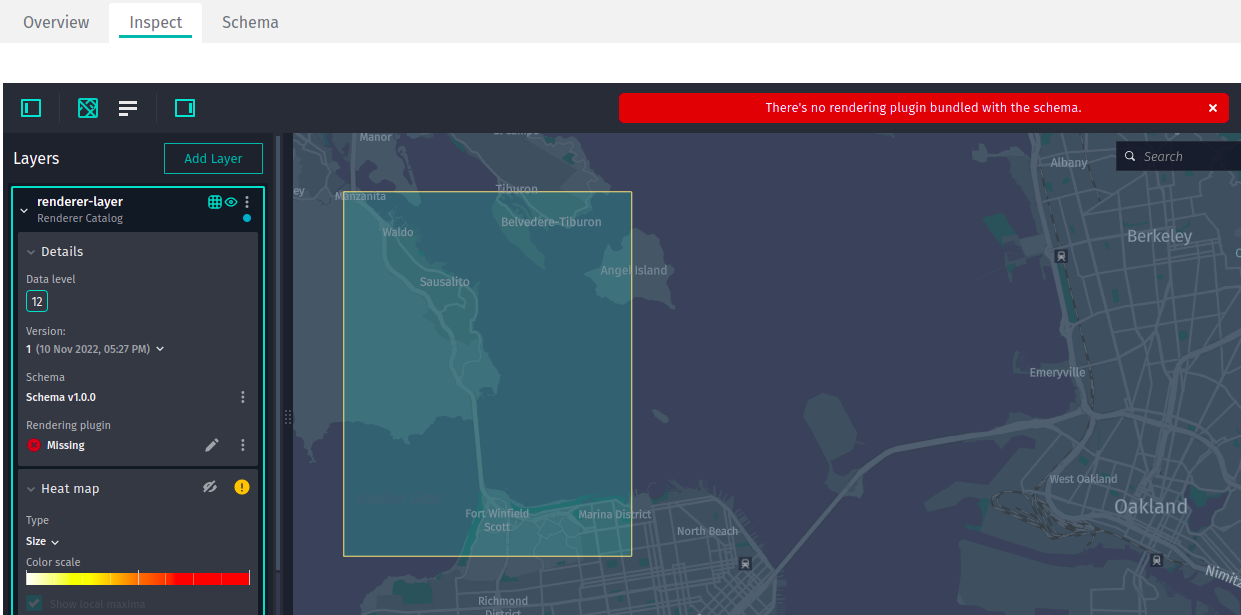Click the Oakland map label
The image size is (1241, 615).
click(x=1151, y=507)
